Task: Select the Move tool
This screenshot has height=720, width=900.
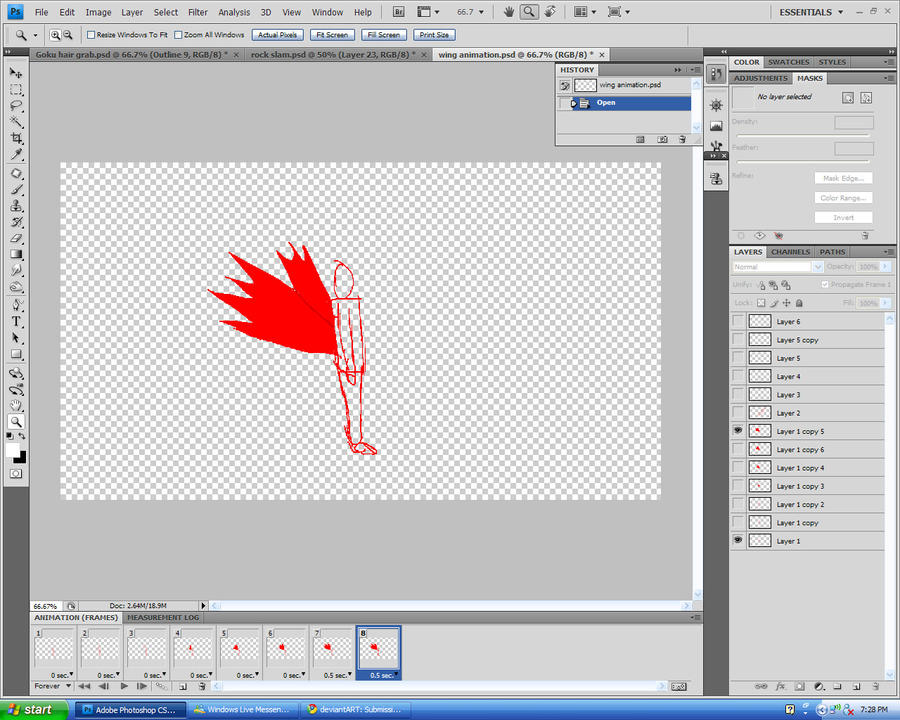Action: pos(15,72)
